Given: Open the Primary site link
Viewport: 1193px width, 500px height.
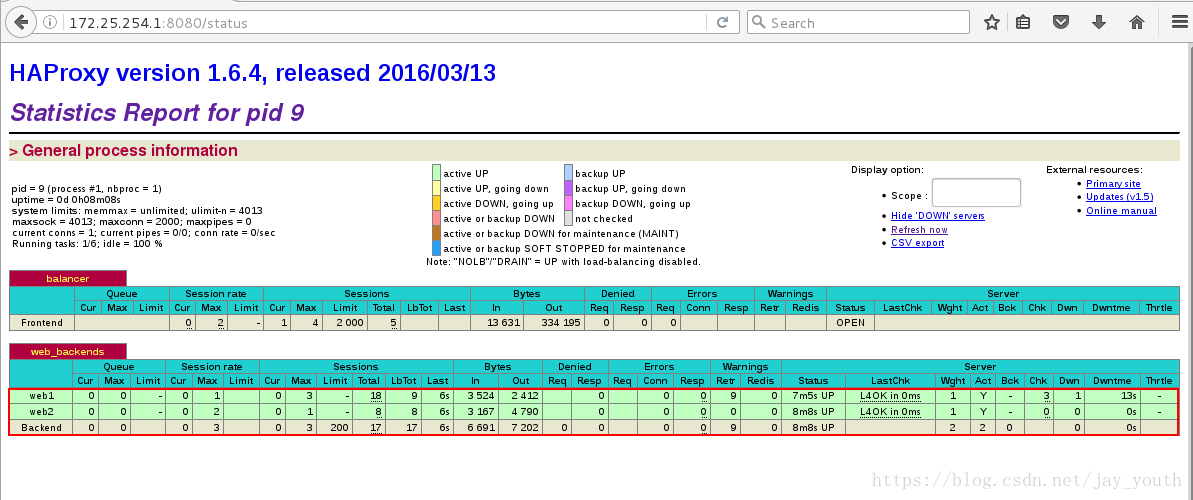Looking at the screenshot, I should click(1113, 183).
